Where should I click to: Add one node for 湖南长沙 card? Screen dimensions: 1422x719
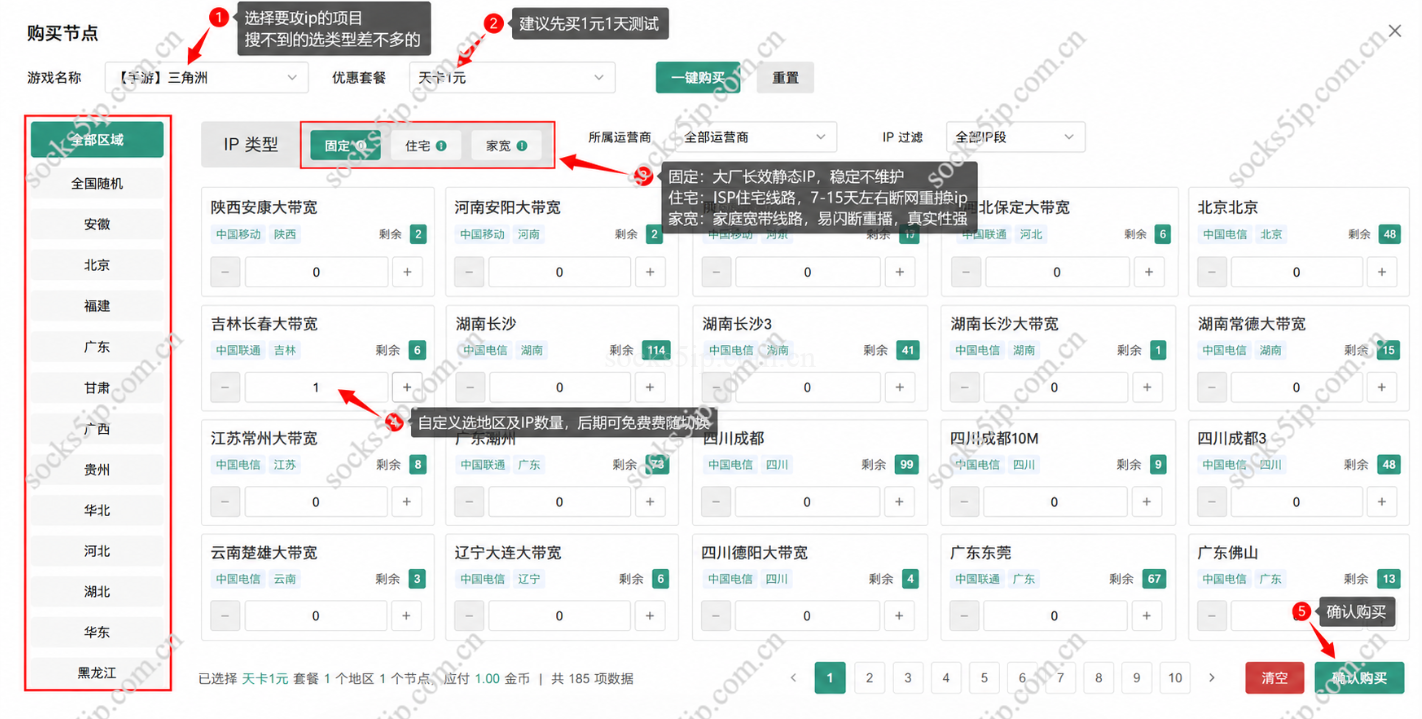650,387
